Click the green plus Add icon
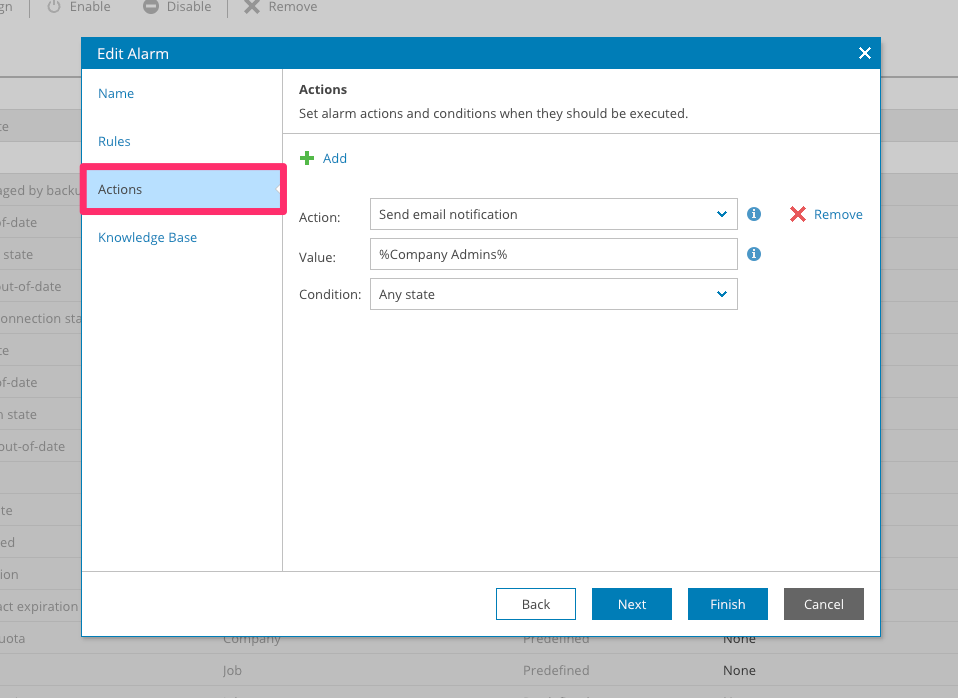This screenshot has height=698, width=958. point(307,158)
